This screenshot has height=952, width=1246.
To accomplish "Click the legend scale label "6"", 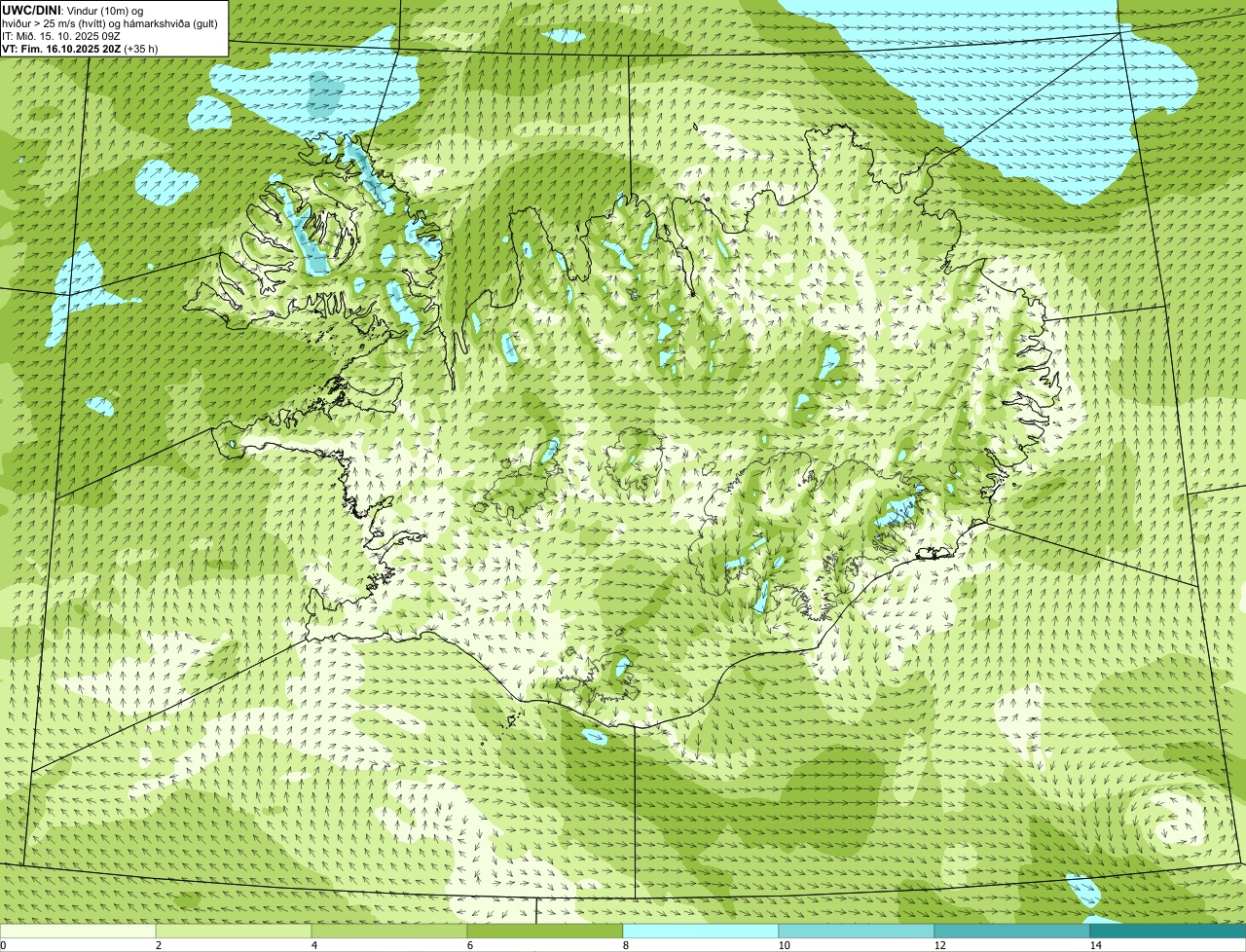I will [x=470, y=945].
